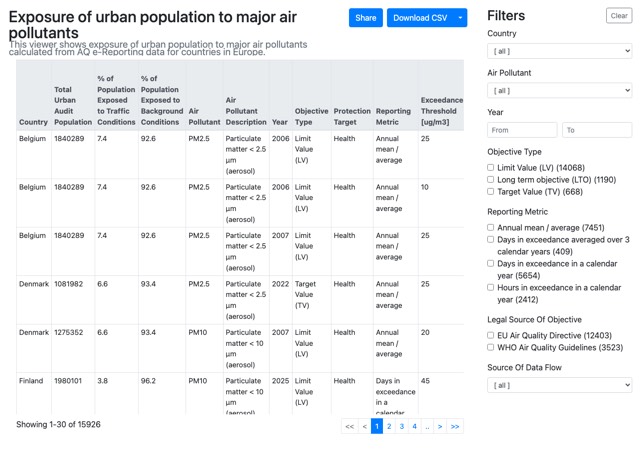The image size is (640, 450).
Task: Open the Source Of Data Flow dropdown
Action: 559,385
